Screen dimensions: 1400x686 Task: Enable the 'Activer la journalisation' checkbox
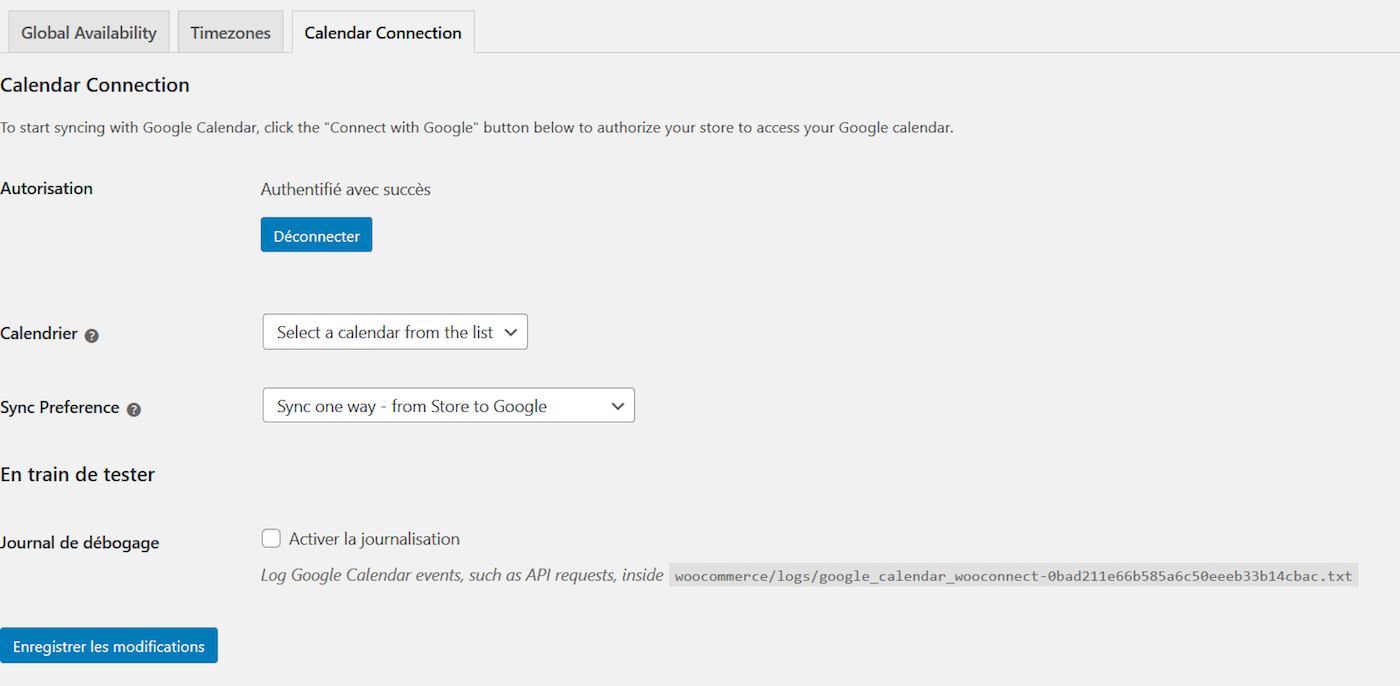[x=271, y=539]
